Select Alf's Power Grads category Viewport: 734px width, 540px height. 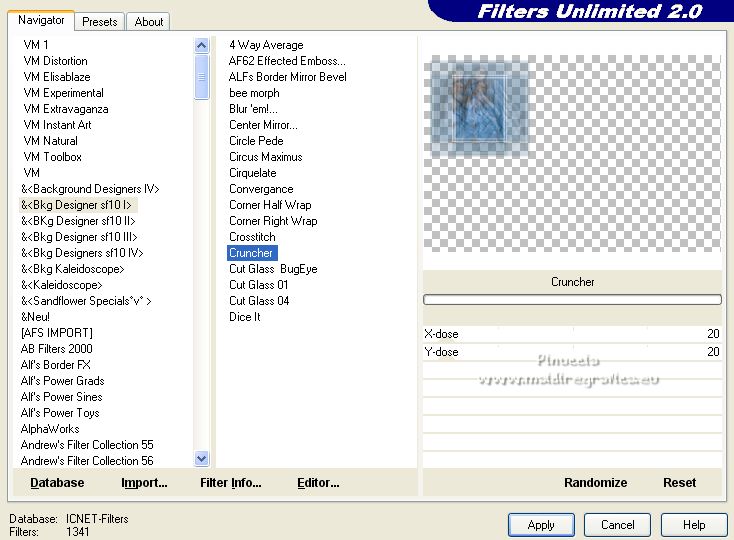click(62, 380)
